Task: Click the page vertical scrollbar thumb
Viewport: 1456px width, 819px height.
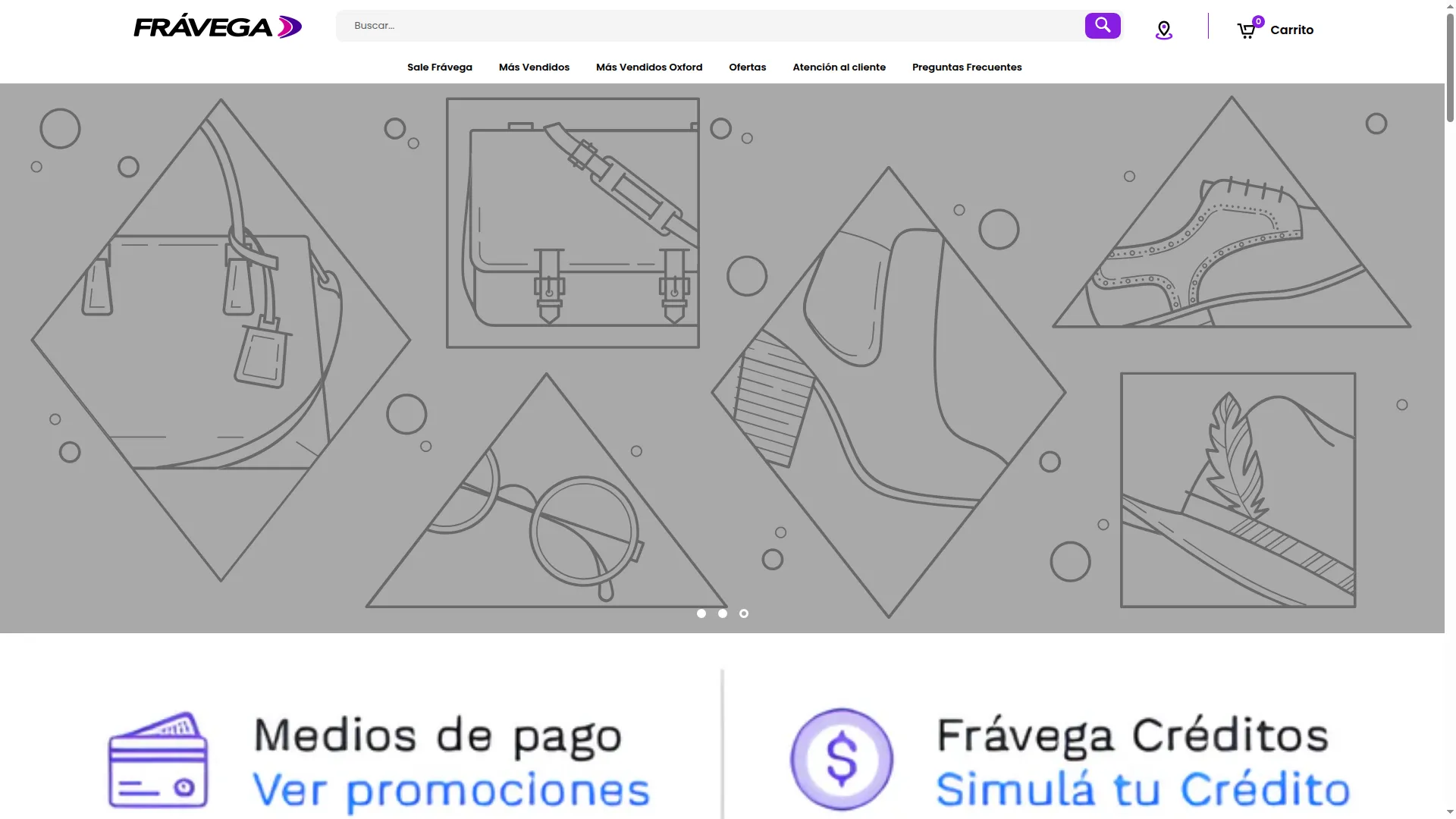Action: tap(1450, 67)
